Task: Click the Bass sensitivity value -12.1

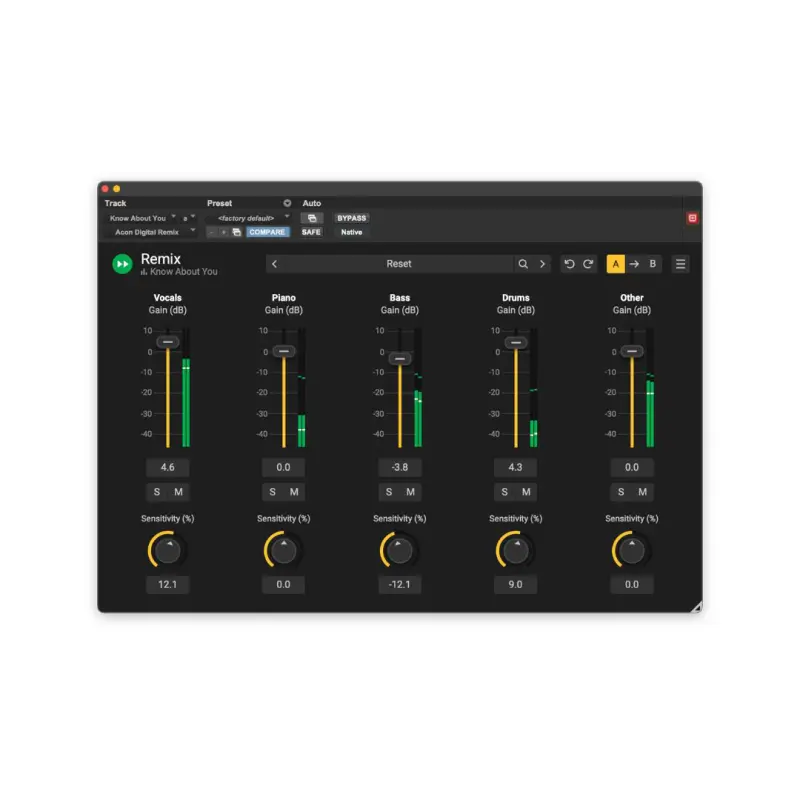Action: tap(399, 585)
